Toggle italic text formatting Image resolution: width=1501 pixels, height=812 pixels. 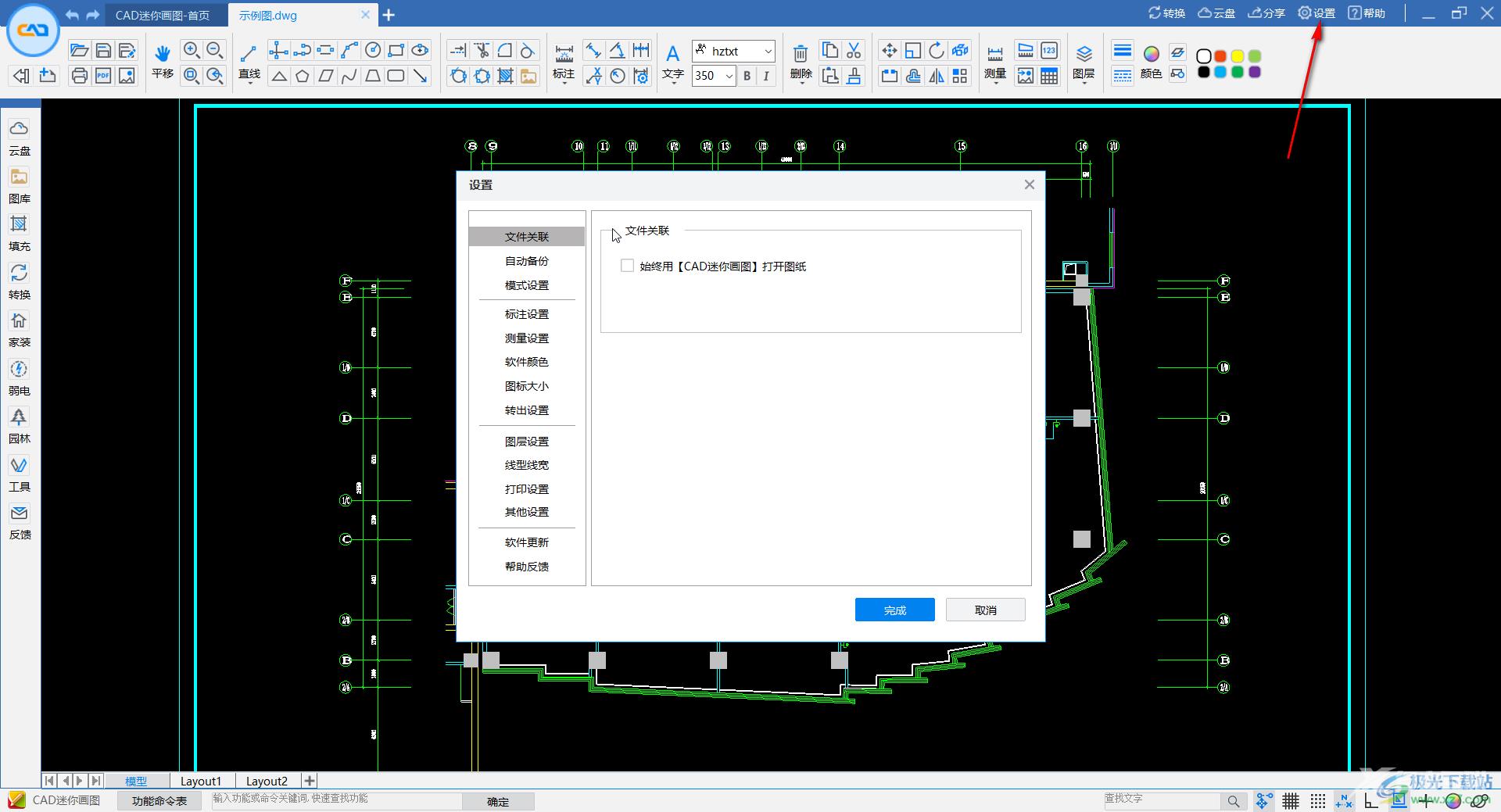(x=766, y=76)
